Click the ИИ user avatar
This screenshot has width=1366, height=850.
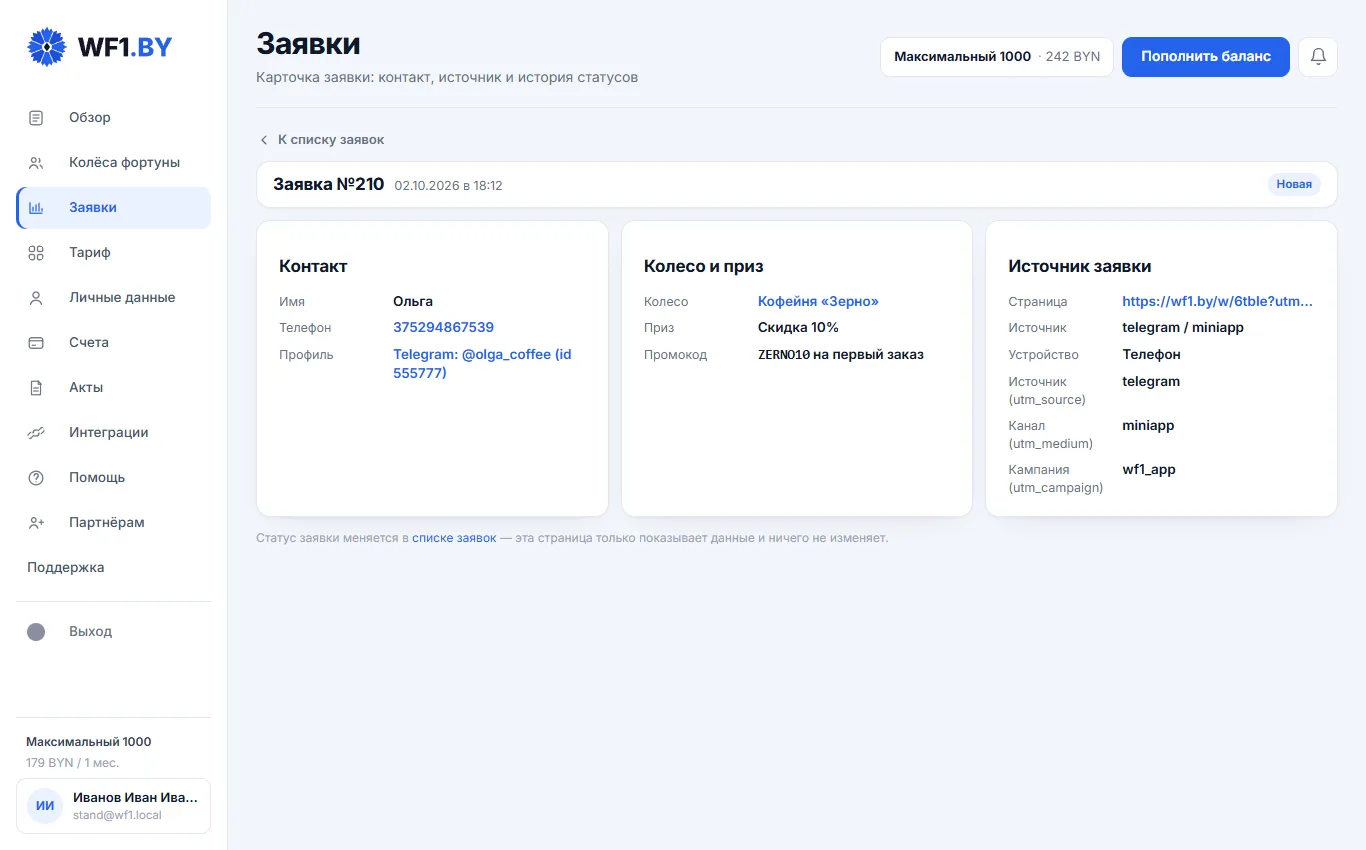[45, 806]
